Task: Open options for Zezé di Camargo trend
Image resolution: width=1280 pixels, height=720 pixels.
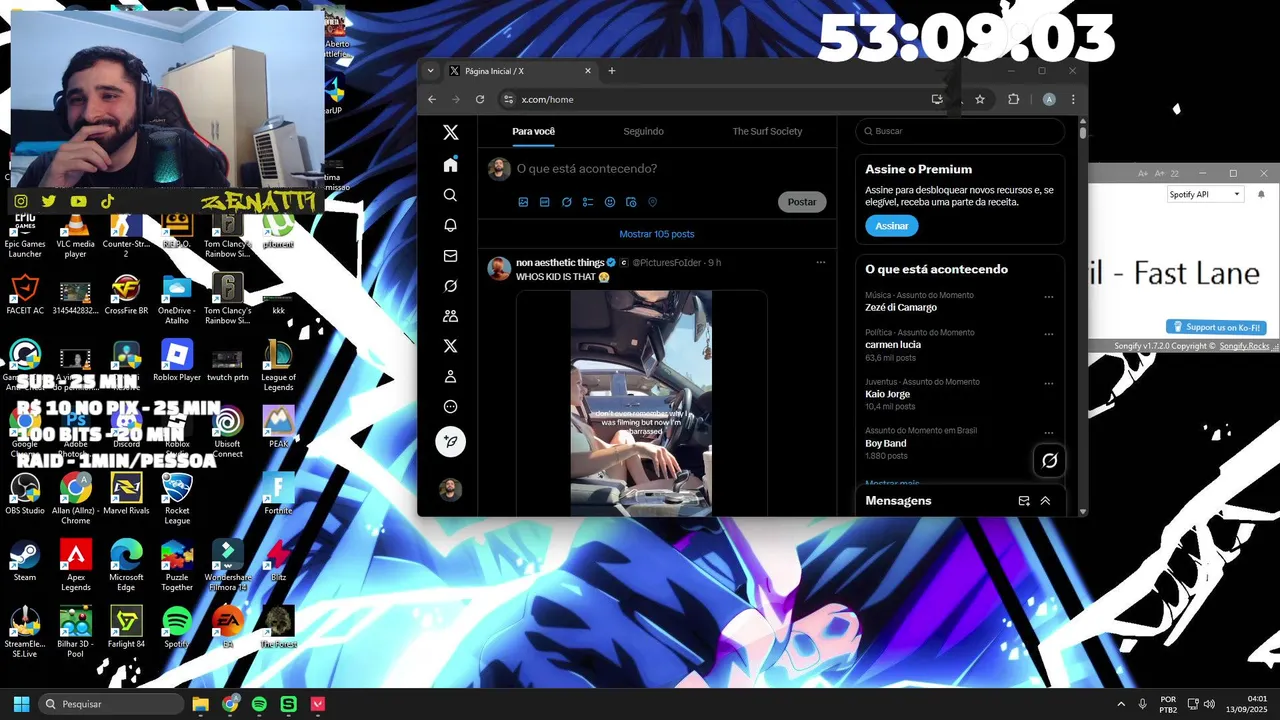Action: [1049, 297]
